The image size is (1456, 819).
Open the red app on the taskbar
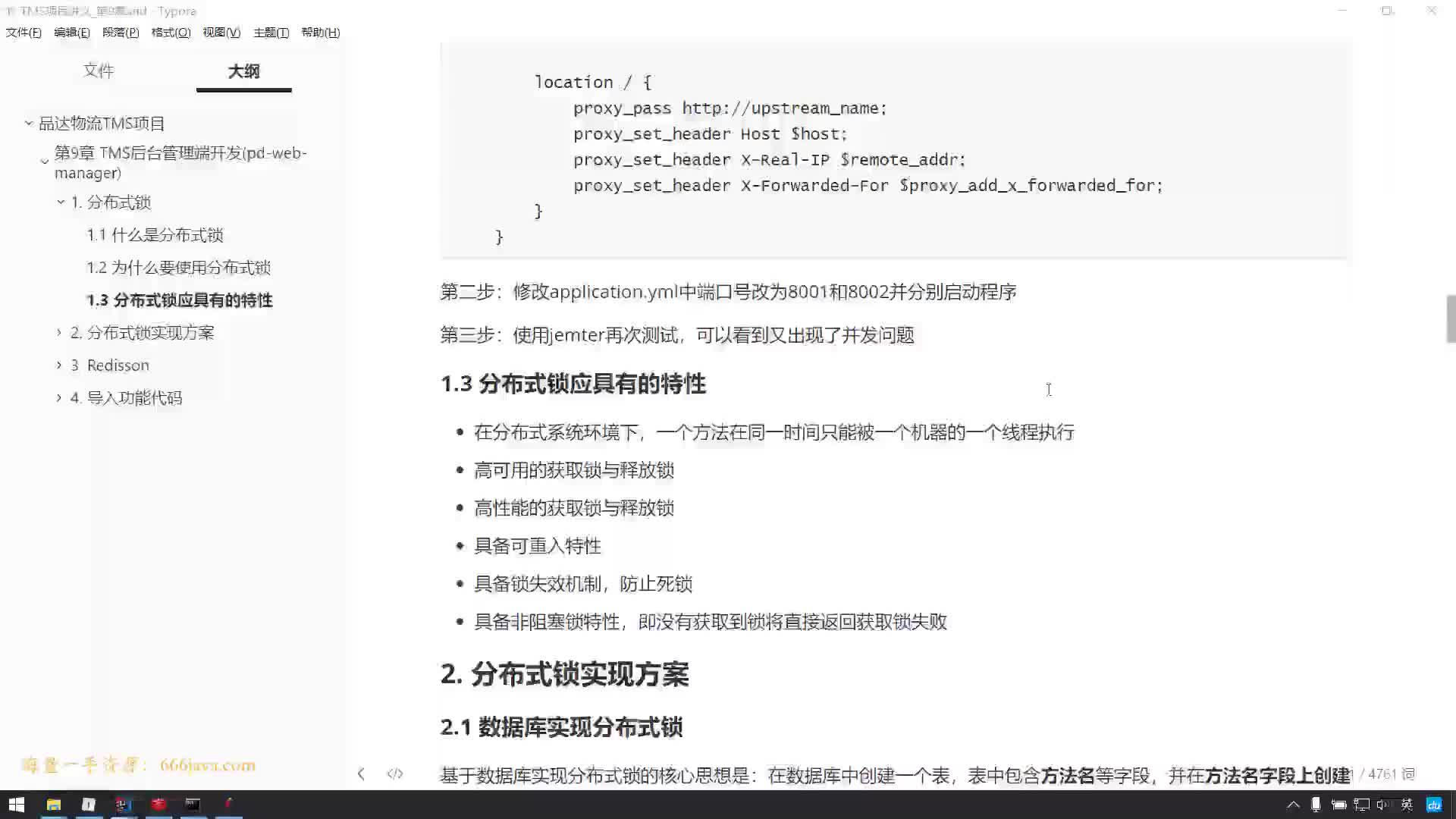pyautogui.click(x=158, y=805)
